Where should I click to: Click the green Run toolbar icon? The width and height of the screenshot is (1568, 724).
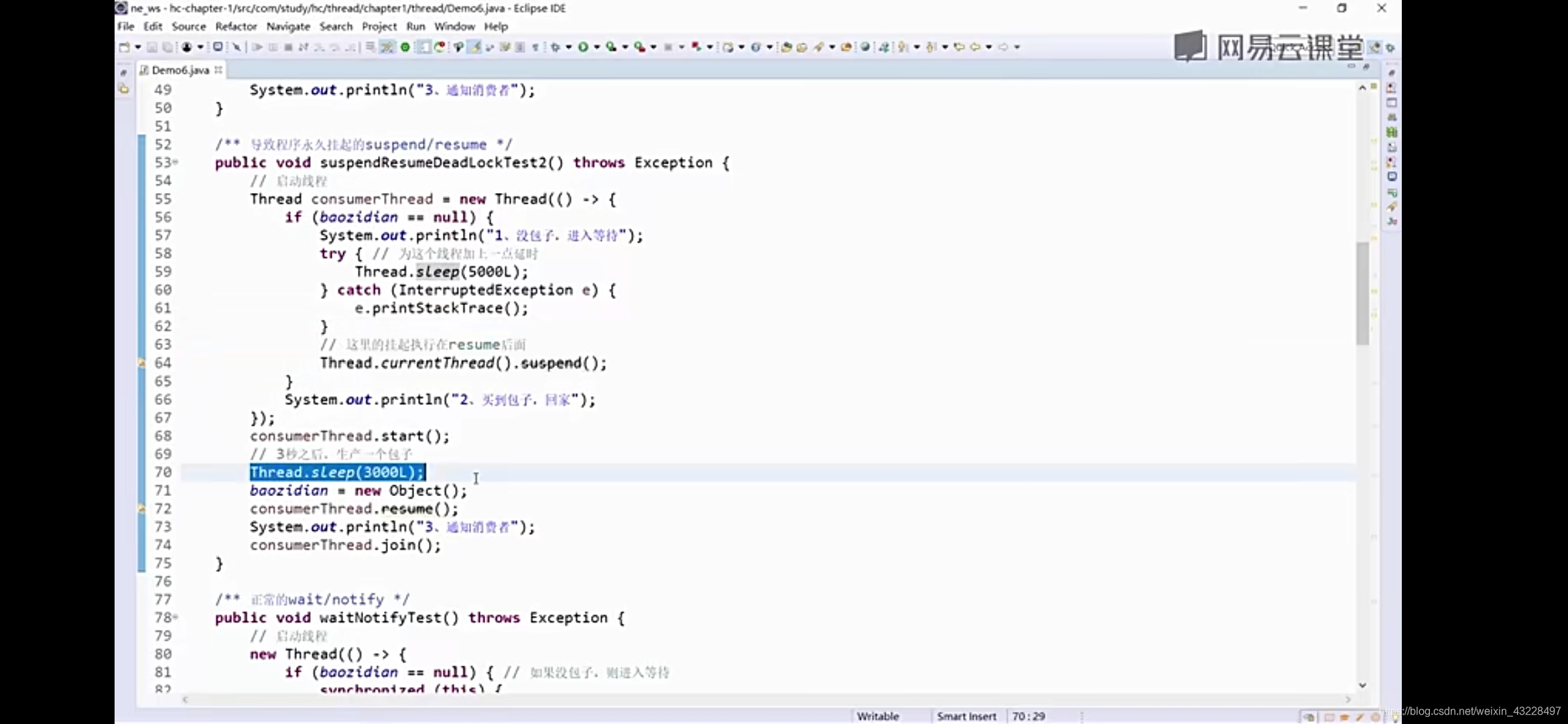pos(583,47)
